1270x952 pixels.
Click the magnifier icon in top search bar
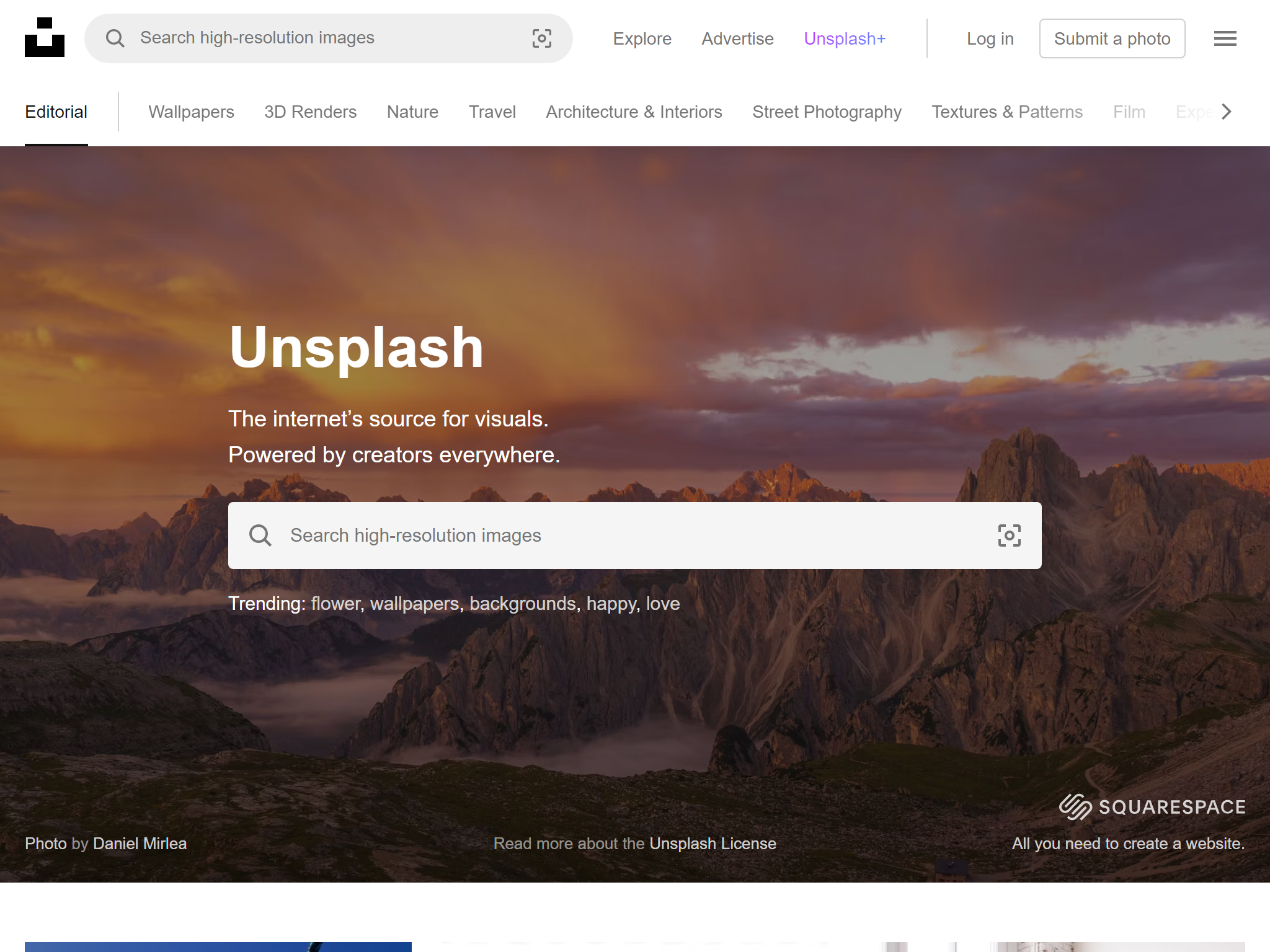115,38
